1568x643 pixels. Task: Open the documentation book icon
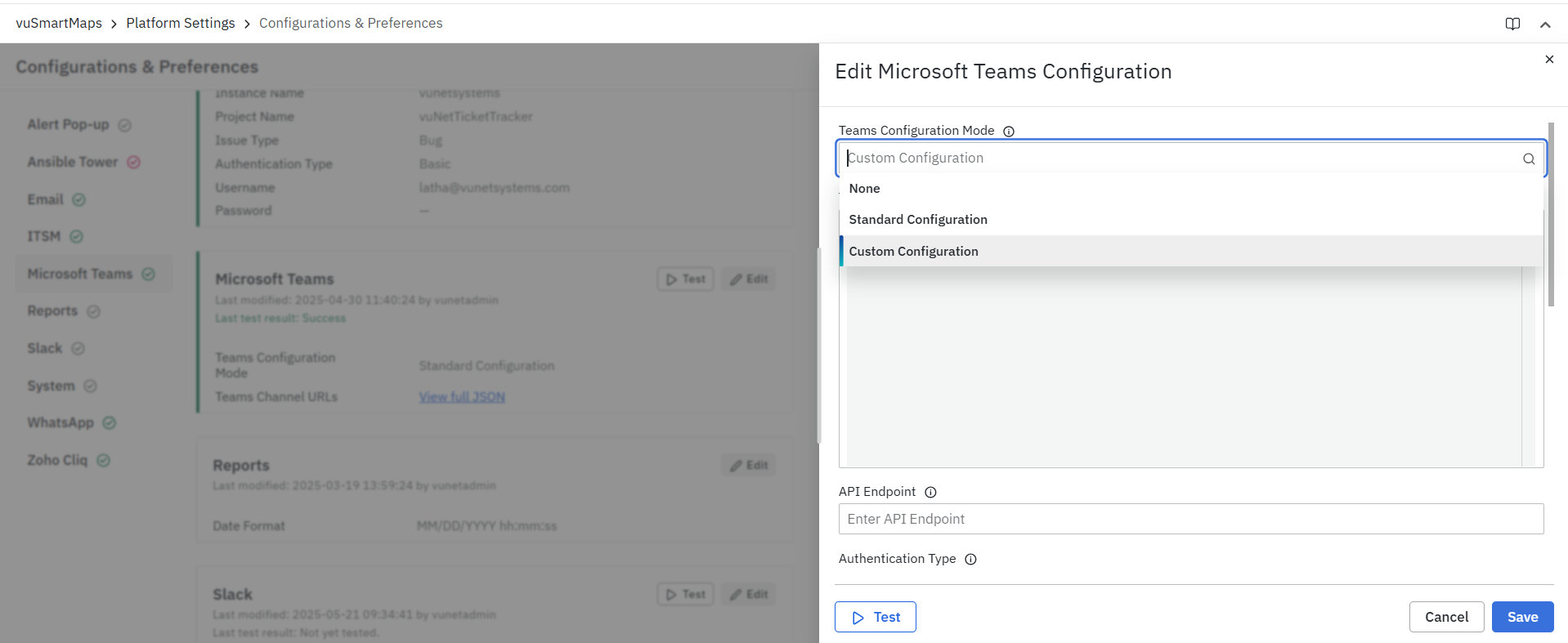click(1512, 24)
